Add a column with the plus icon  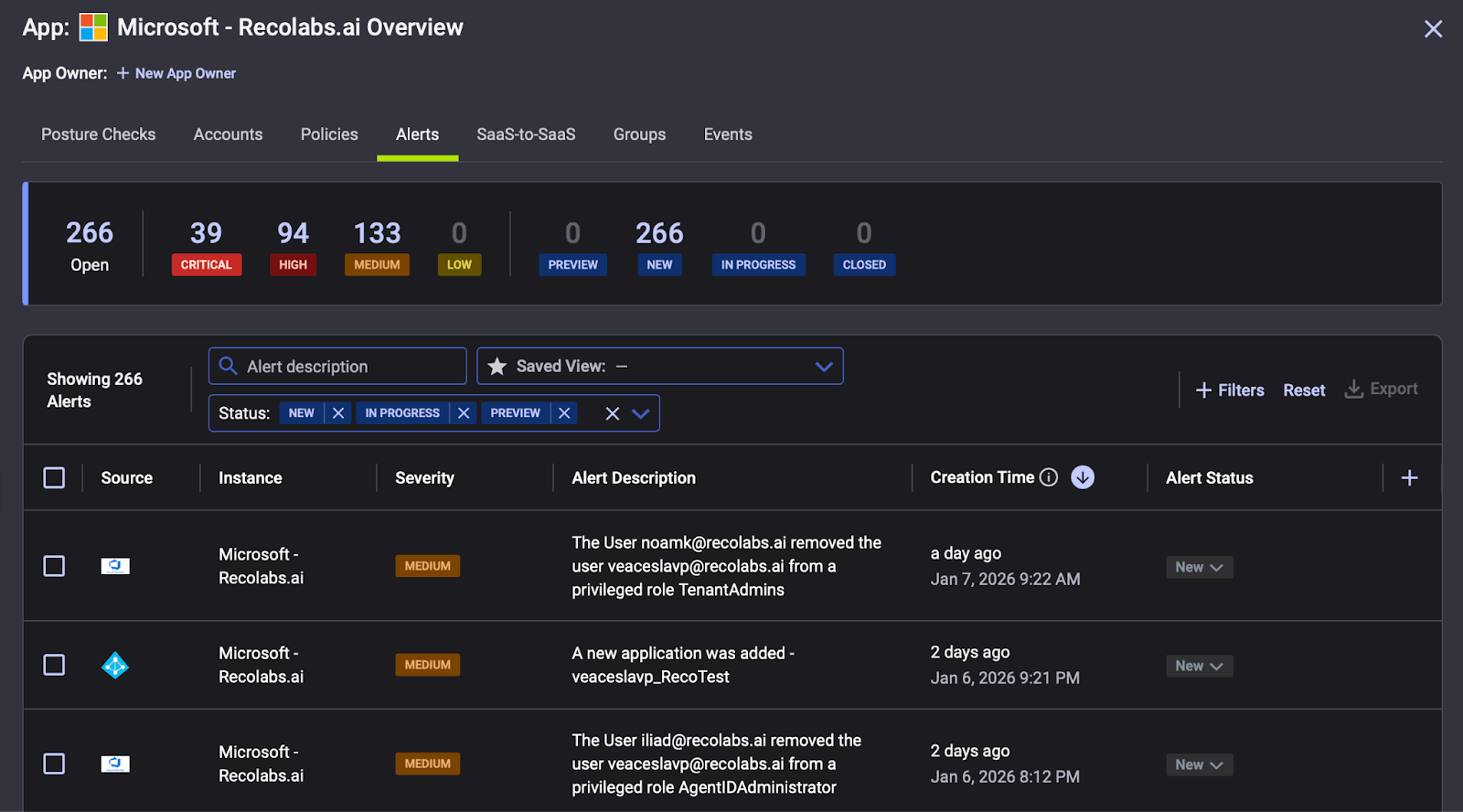tap(1409, 477)
